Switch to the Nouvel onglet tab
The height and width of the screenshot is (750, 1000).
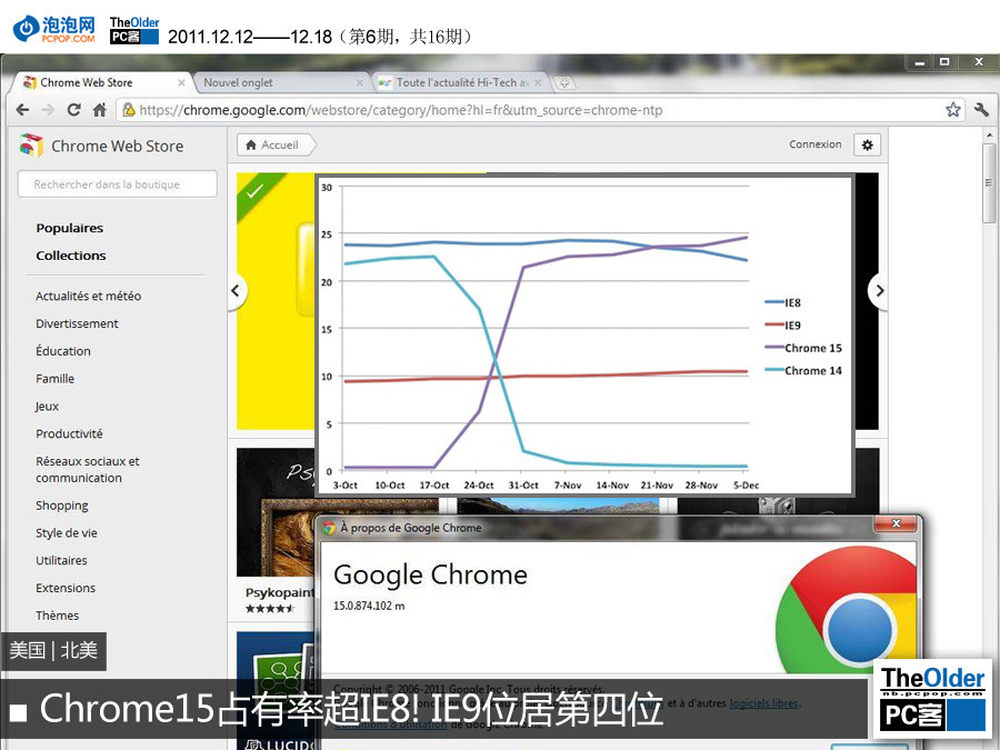click(281, 83)
